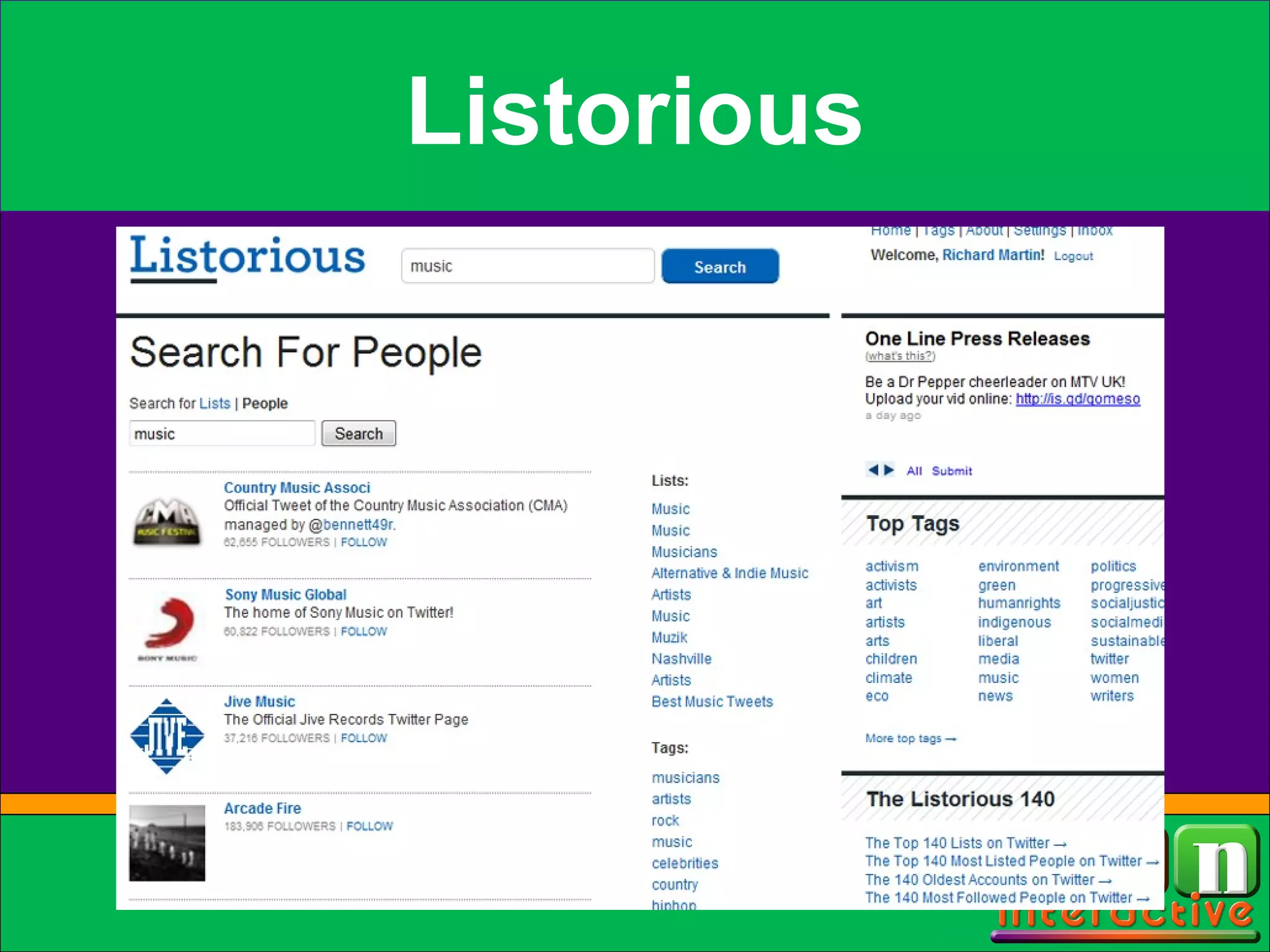Open The 140 Oldest Accounts on Twitter
1270x952 pixels.
(988, 879)
